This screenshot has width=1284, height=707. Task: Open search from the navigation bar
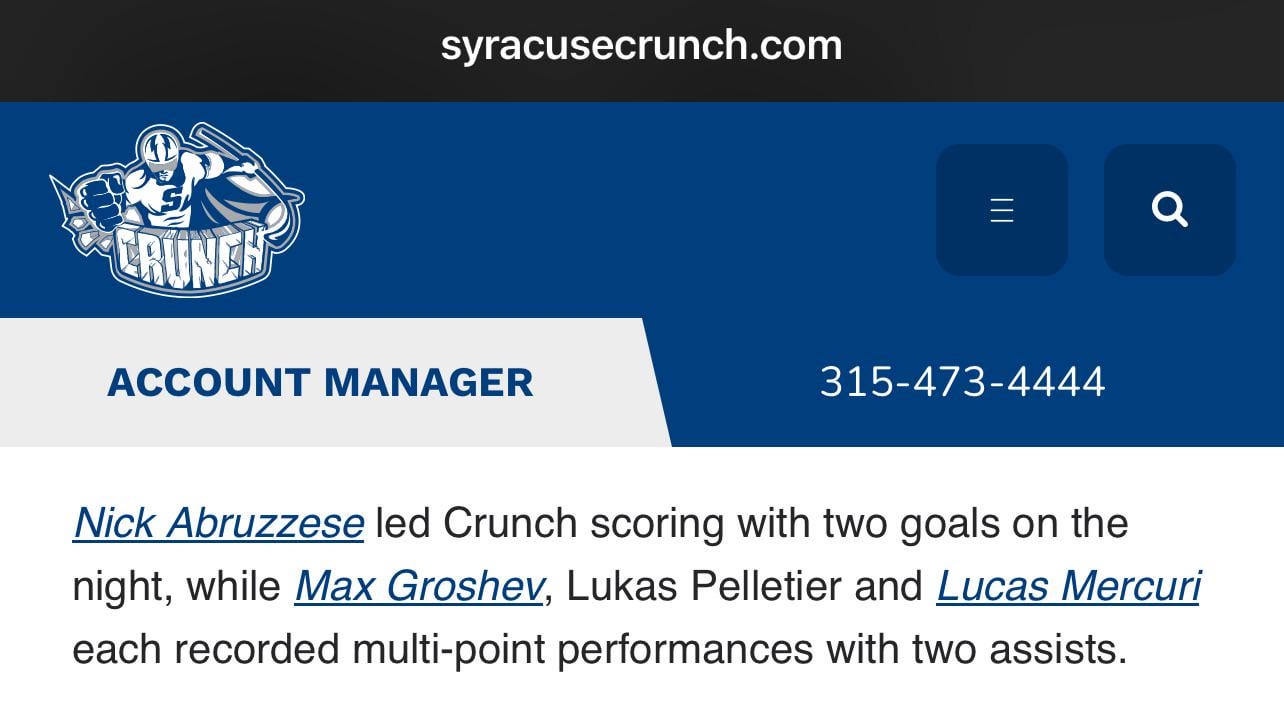[1170, 209]
